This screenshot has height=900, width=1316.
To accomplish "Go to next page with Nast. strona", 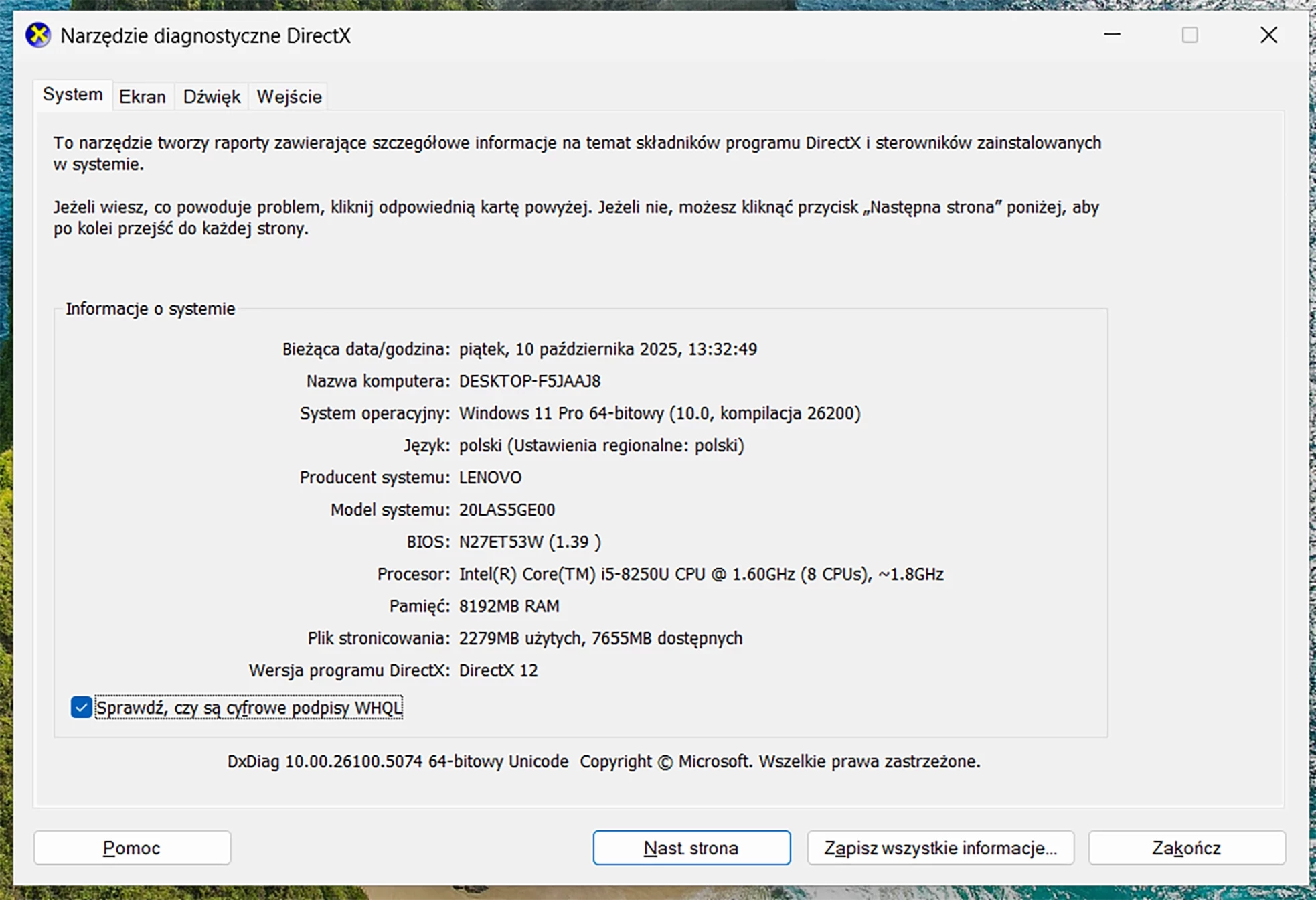I will coord(691,848).
